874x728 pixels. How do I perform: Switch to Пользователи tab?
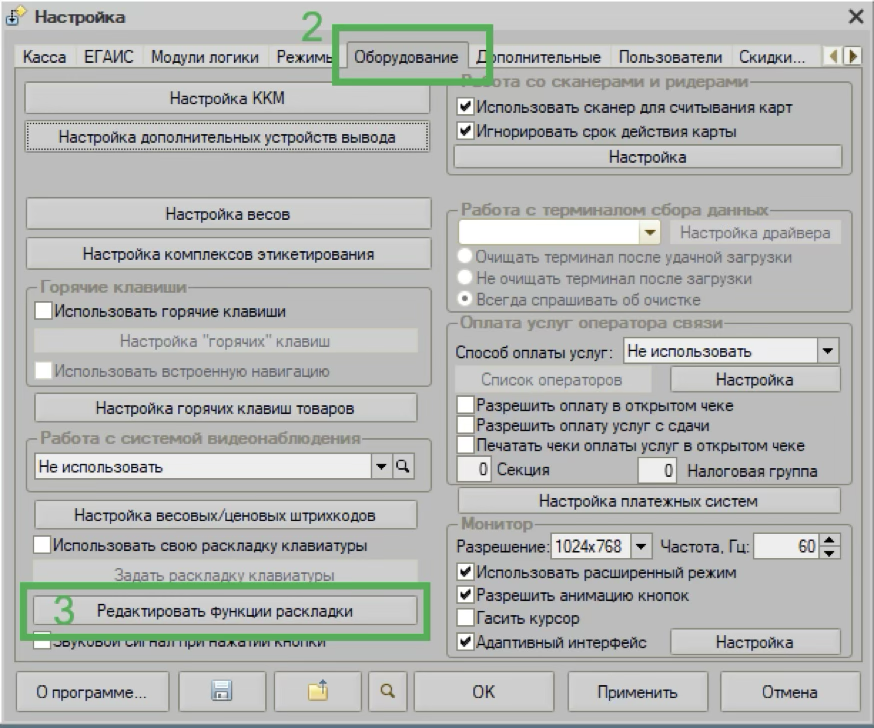670,57
